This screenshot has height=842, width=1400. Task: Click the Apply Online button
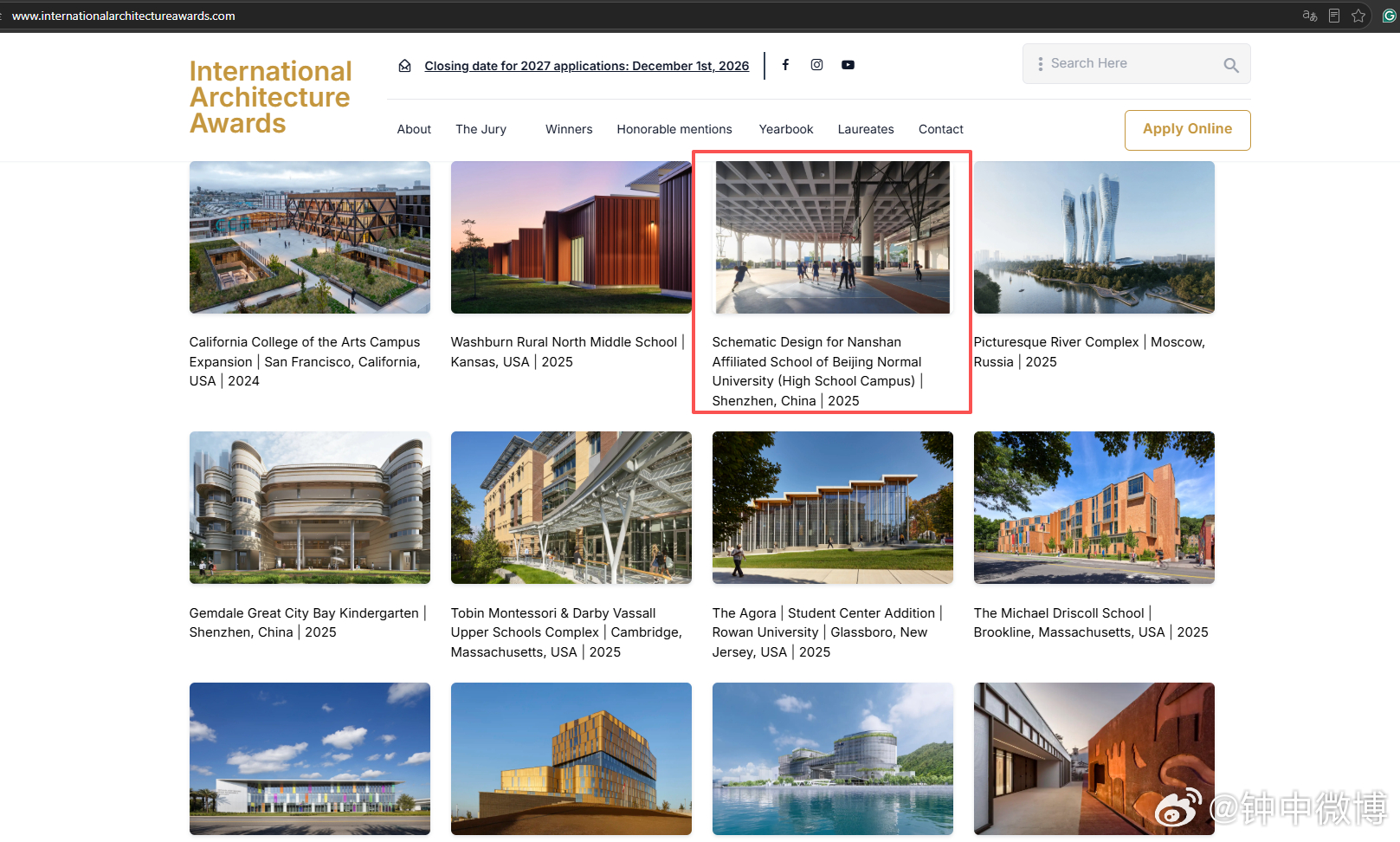tap(1188, 130)
